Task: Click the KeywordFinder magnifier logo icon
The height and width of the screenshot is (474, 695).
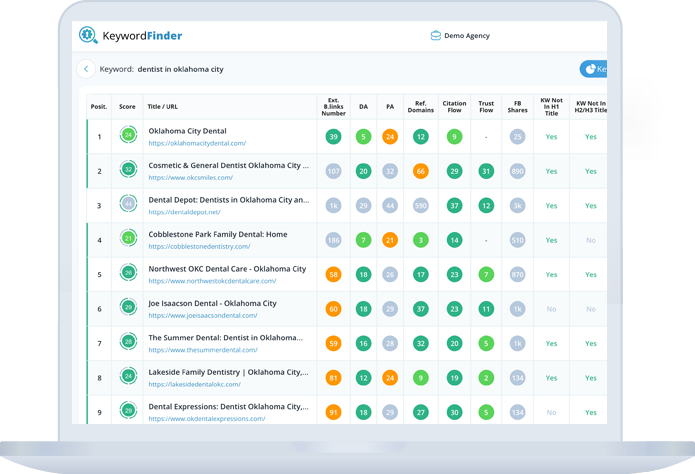Action: tap(88, 36)
